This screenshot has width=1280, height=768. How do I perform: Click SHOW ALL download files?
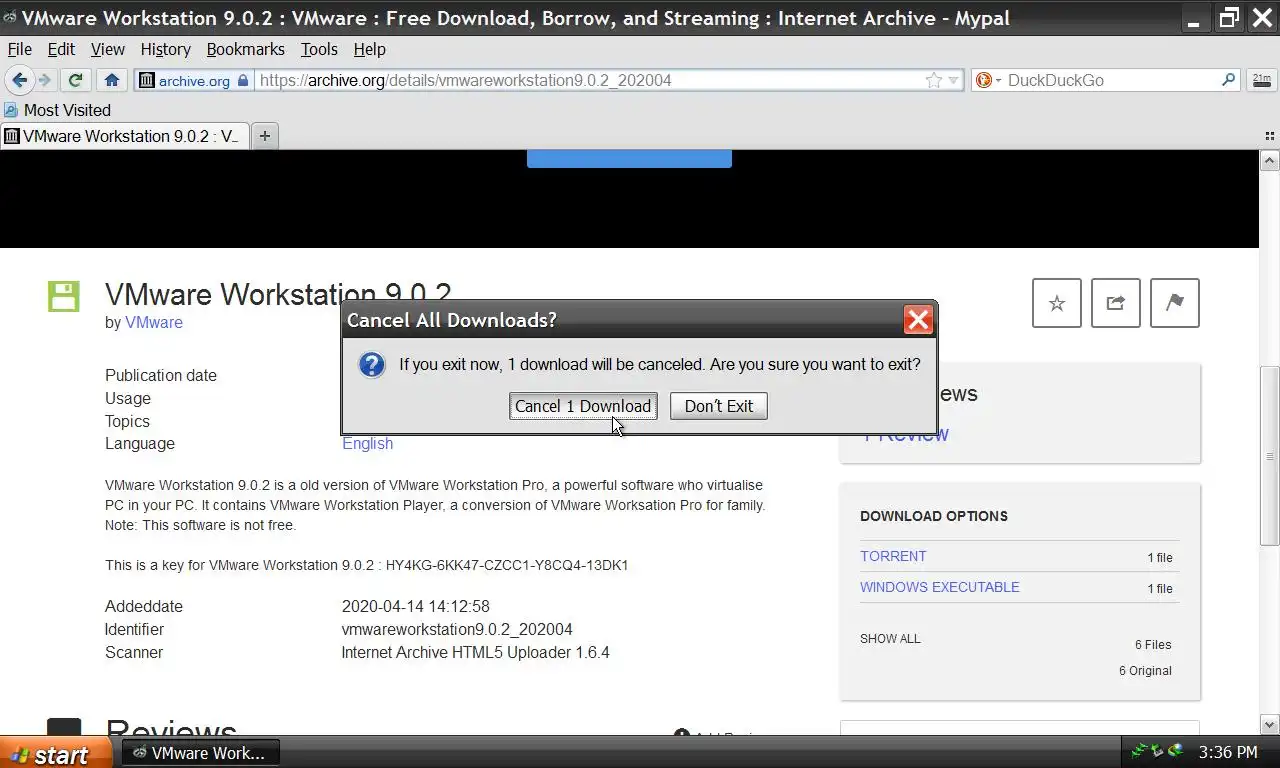890,639
